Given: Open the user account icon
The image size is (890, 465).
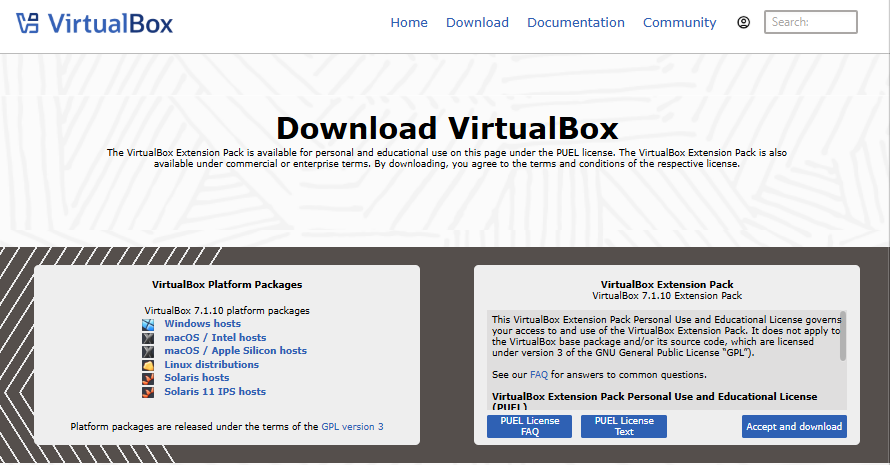Looking at the screenshot, I should click(x=744, y=22).
